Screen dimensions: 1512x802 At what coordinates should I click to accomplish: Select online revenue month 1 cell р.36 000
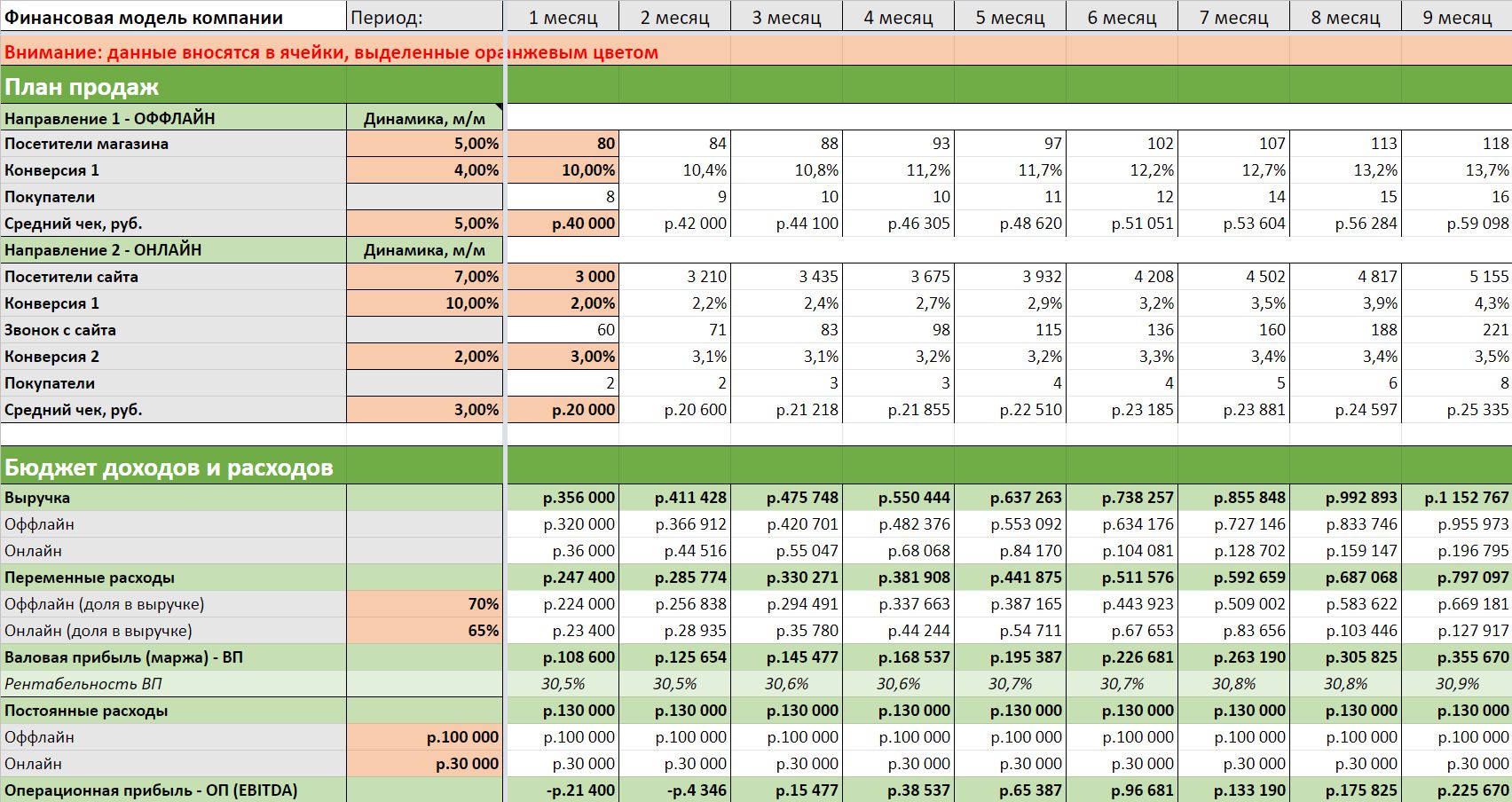pyautogui.click(x=563, y=551)
